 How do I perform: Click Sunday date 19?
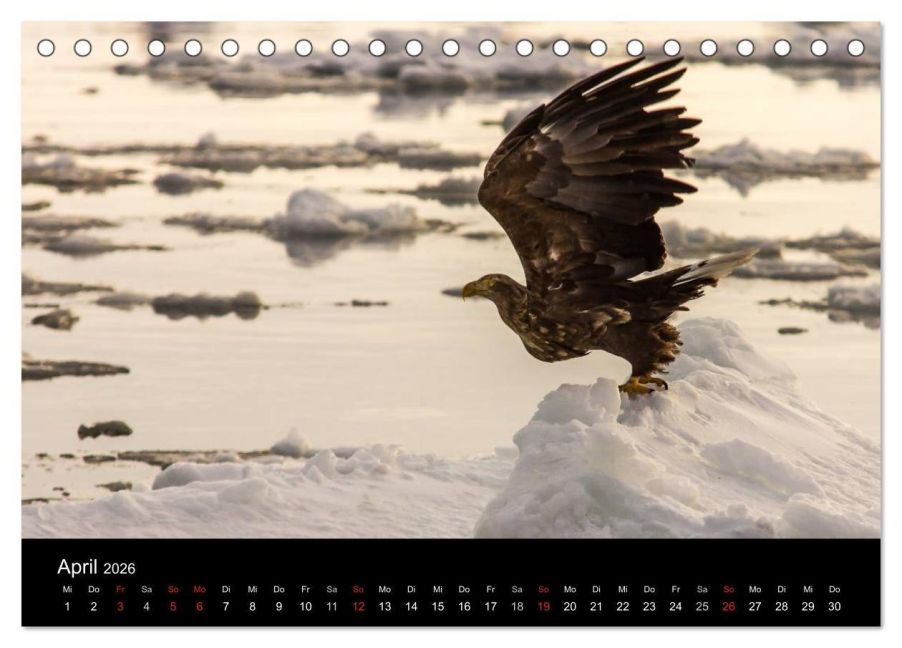pos(544,607)
